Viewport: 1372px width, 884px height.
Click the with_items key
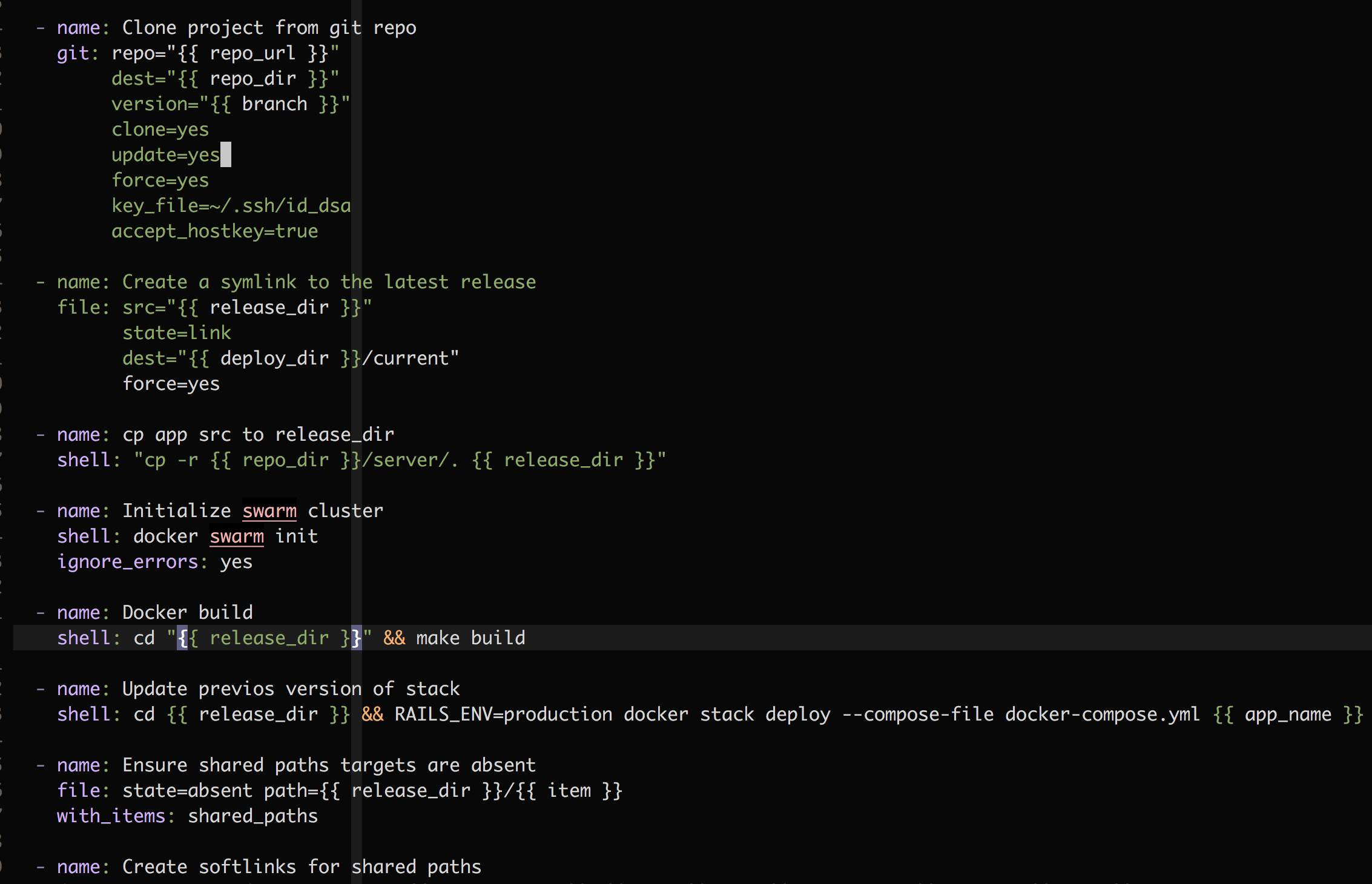click(111, 816)
